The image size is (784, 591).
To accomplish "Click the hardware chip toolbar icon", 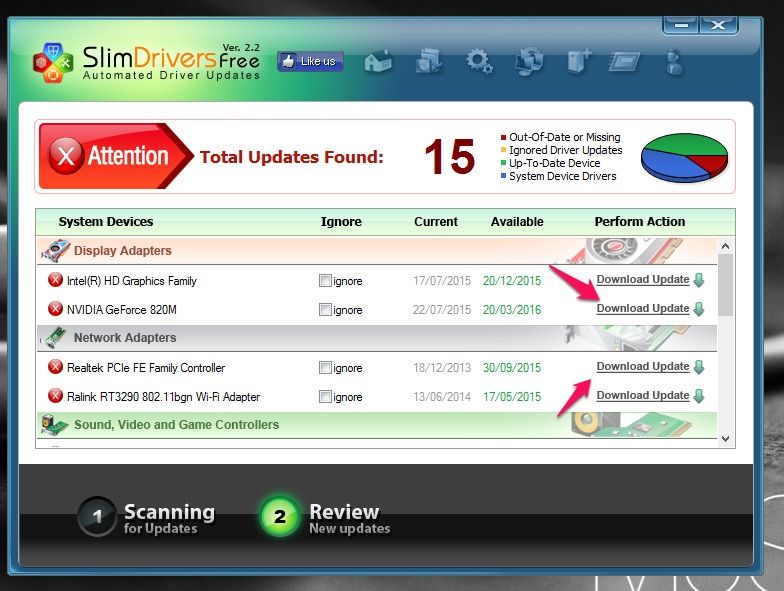I will [x=624, y=62].
